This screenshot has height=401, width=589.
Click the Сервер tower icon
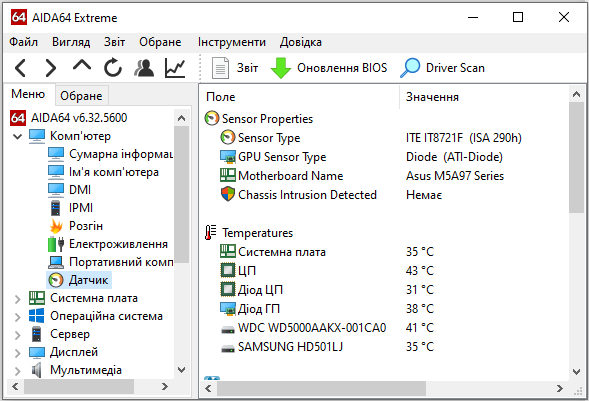pos(36,334)
